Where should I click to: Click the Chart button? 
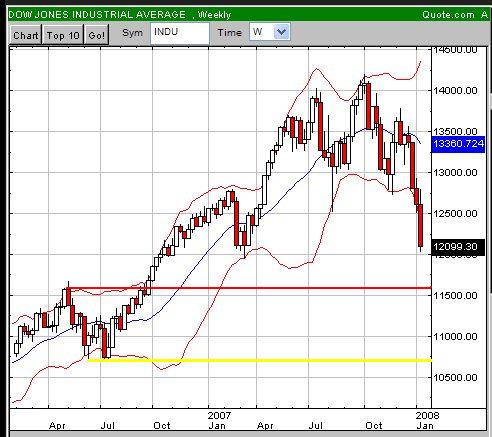(25, 35)
